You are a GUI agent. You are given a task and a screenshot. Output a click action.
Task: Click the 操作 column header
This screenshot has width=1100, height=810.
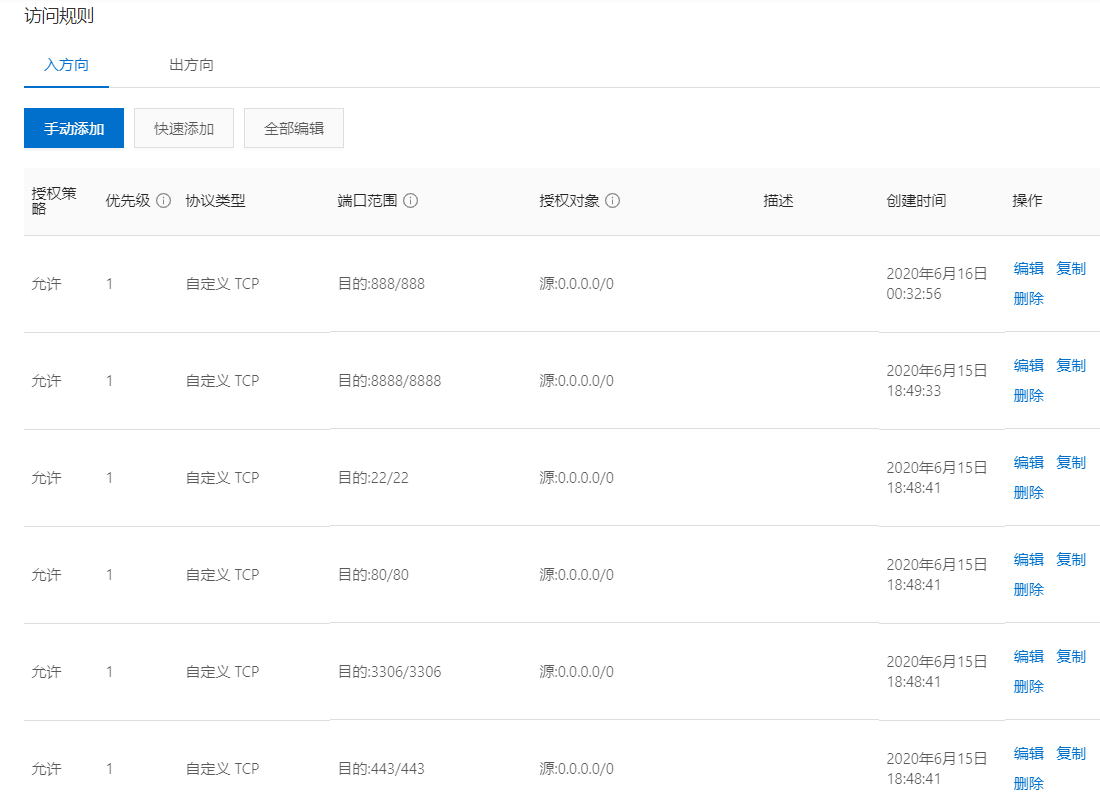[1027, 201]
